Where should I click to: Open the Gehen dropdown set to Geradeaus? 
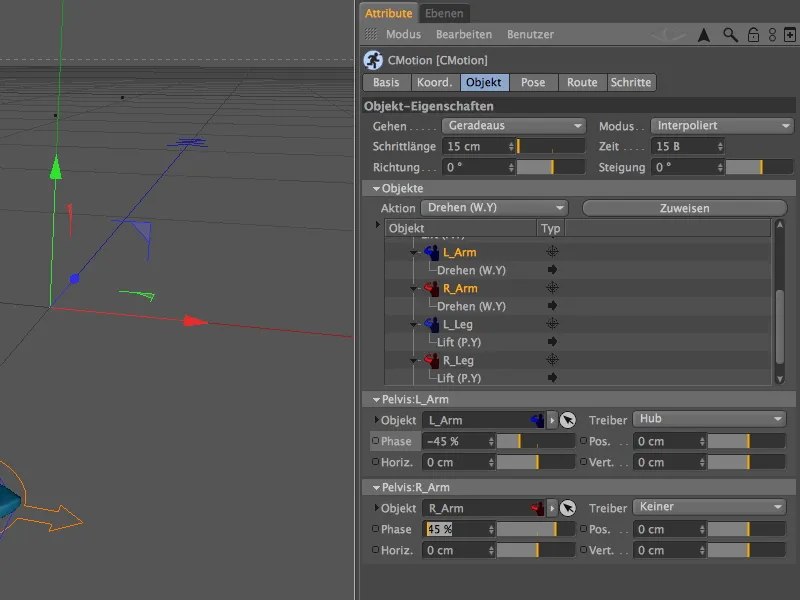pos(514,126)
